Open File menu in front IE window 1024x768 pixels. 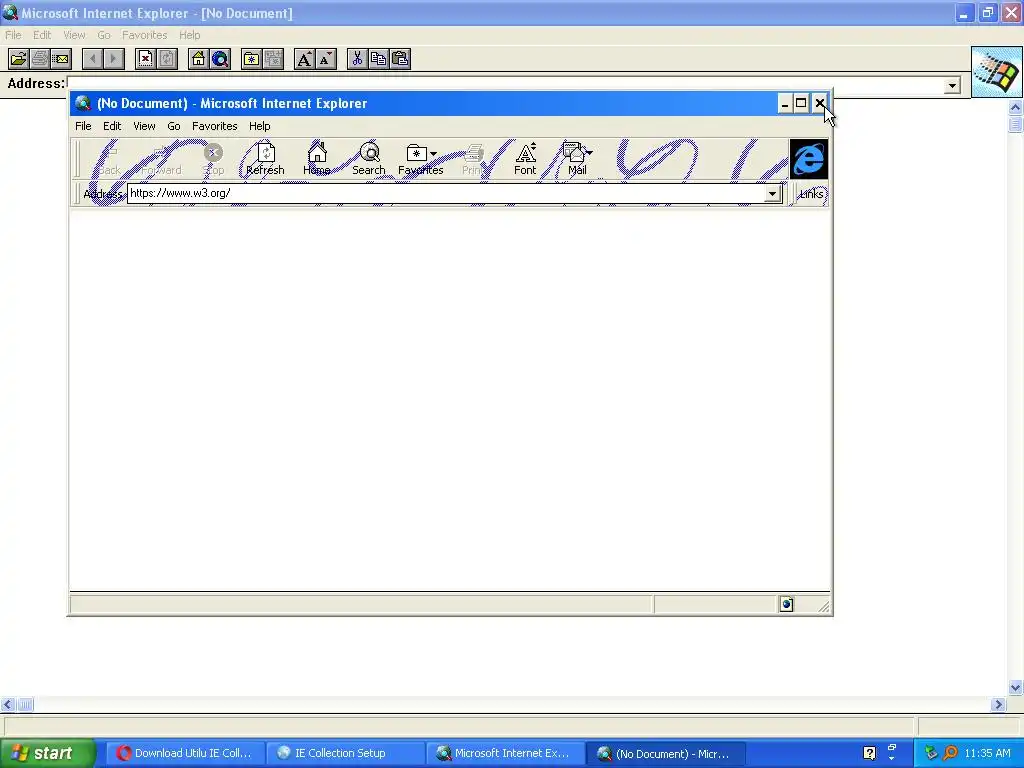[83, 126]
